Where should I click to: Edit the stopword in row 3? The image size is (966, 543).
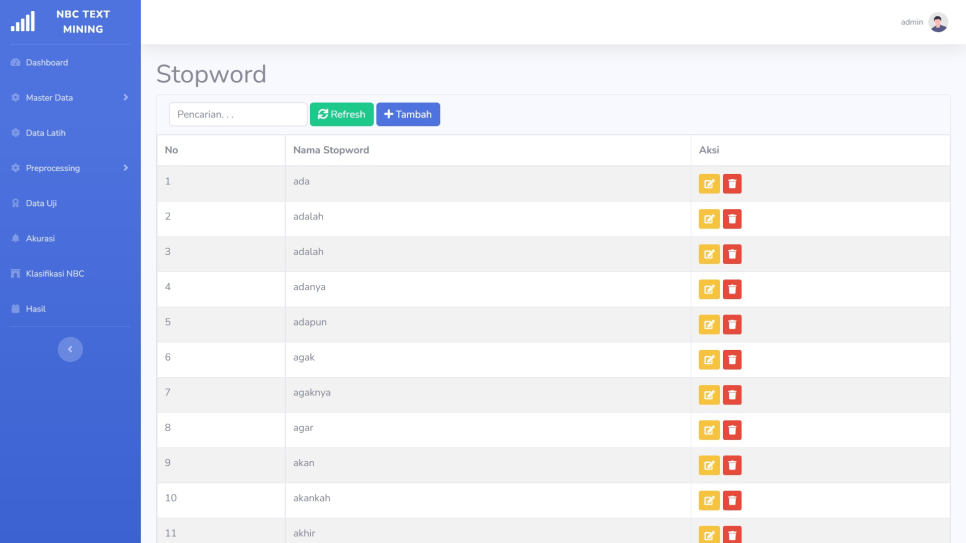[x=709, y=254]
